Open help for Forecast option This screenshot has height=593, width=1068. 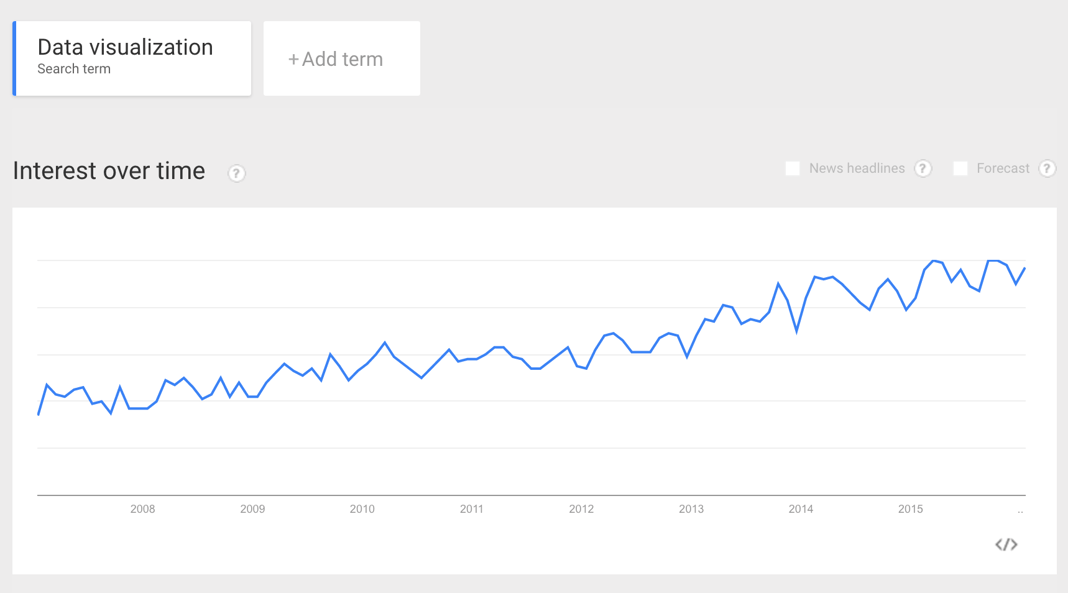pyautogui.click(x=1046, y=168)
